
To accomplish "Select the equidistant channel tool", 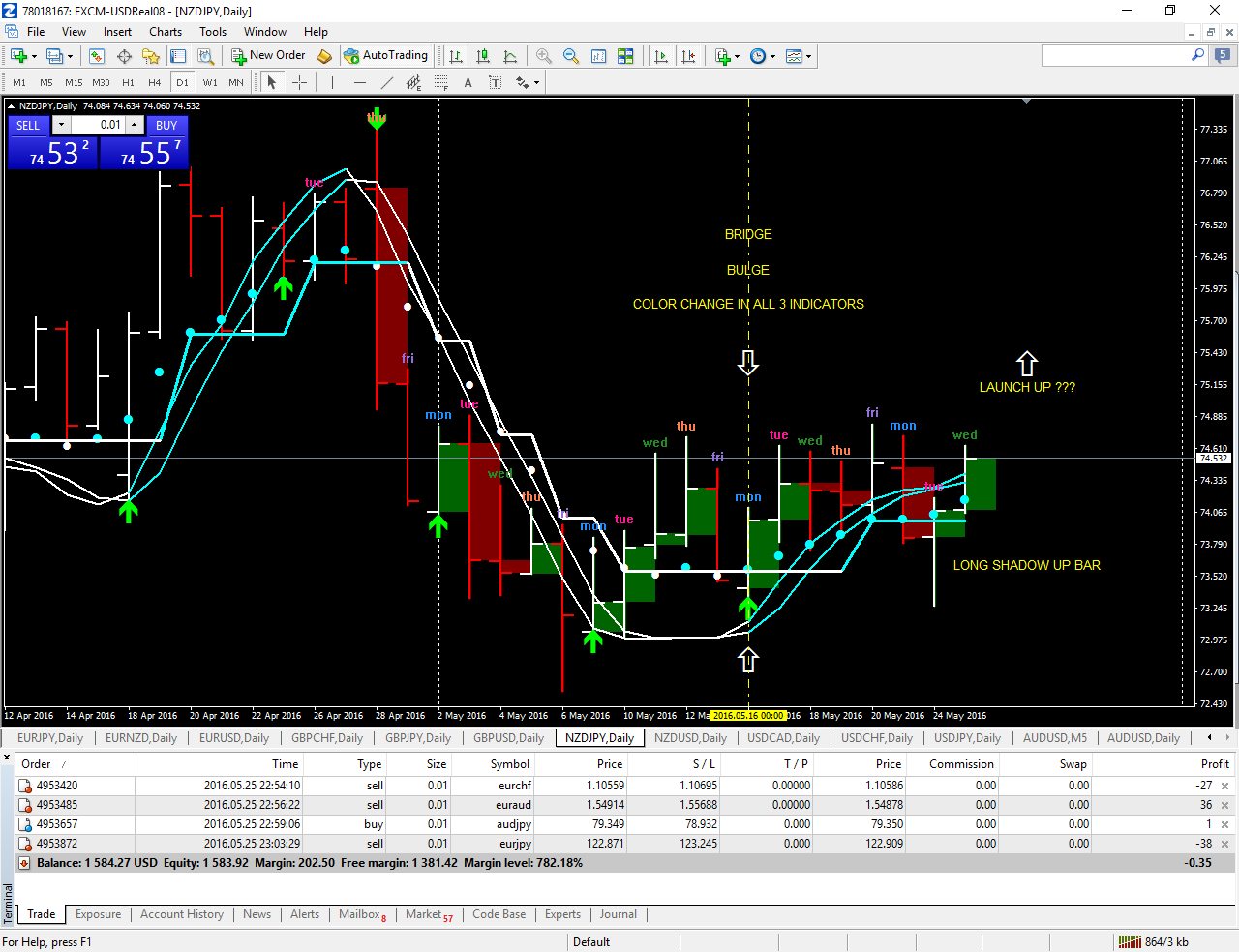I will [x=413, y=82].
